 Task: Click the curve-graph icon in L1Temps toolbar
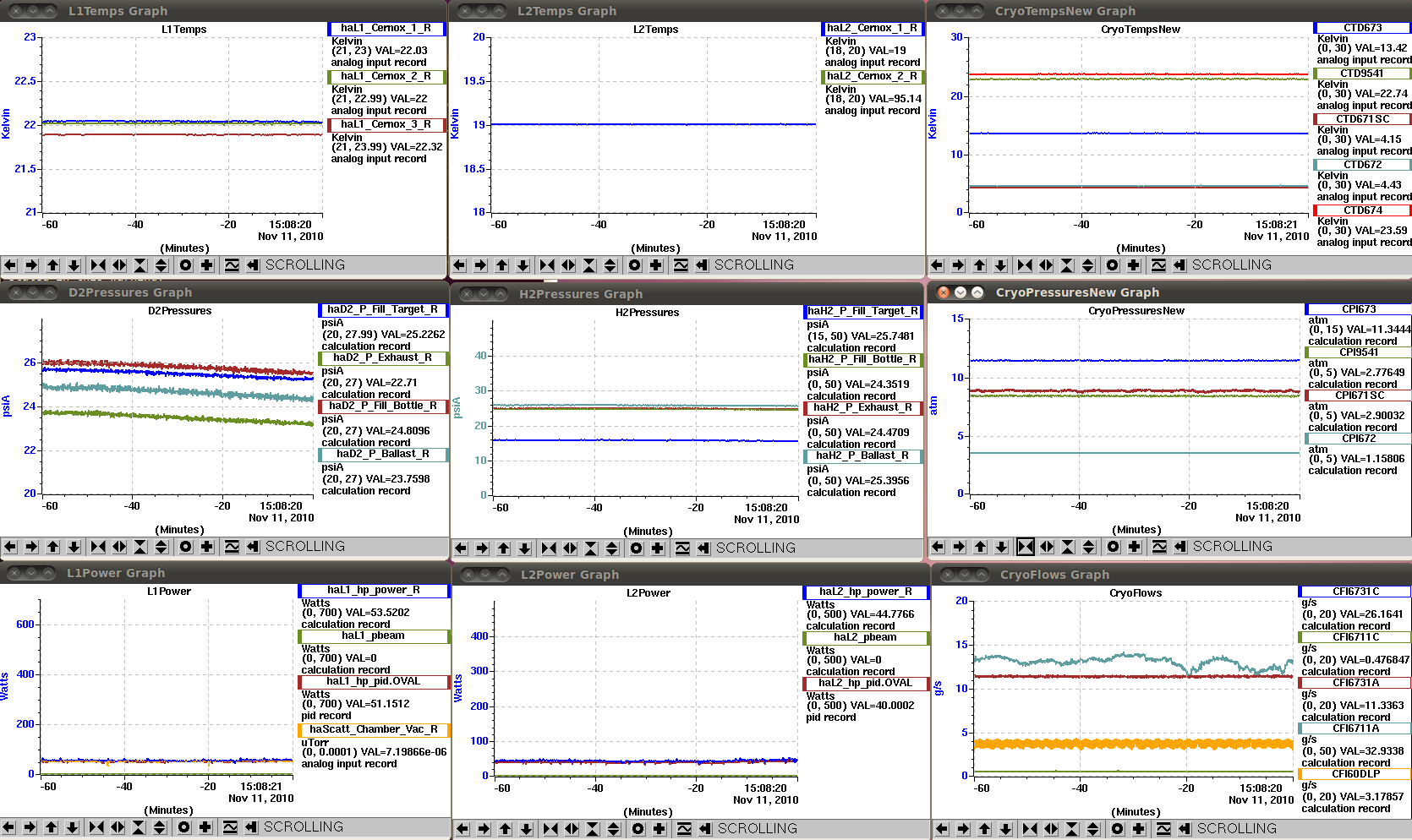[231, 265]
